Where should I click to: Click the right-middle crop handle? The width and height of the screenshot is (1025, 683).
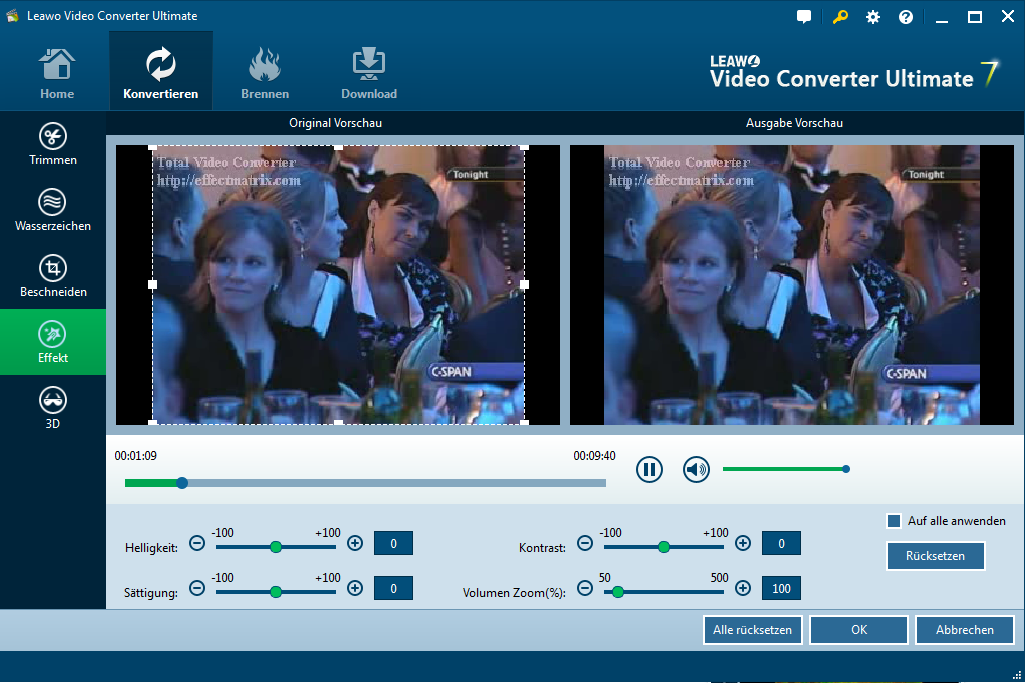(524, 284)
